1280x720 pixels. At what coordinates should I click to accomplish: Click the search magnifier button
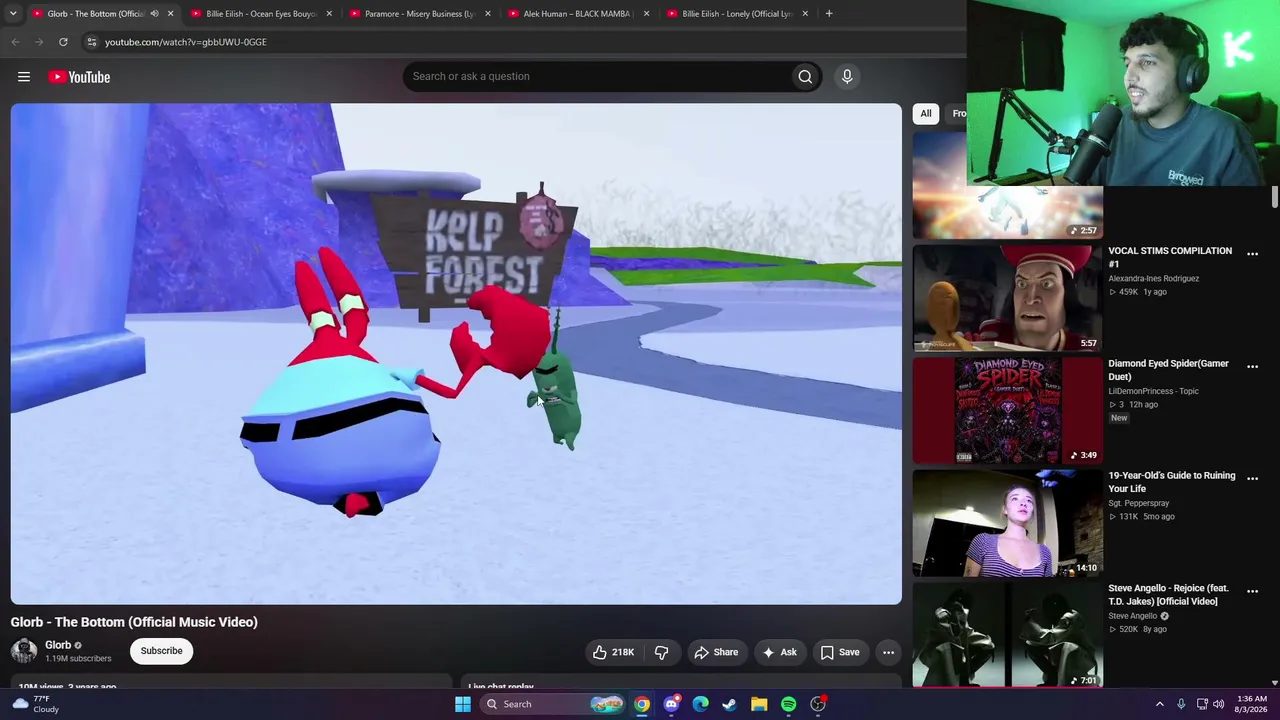805,76
